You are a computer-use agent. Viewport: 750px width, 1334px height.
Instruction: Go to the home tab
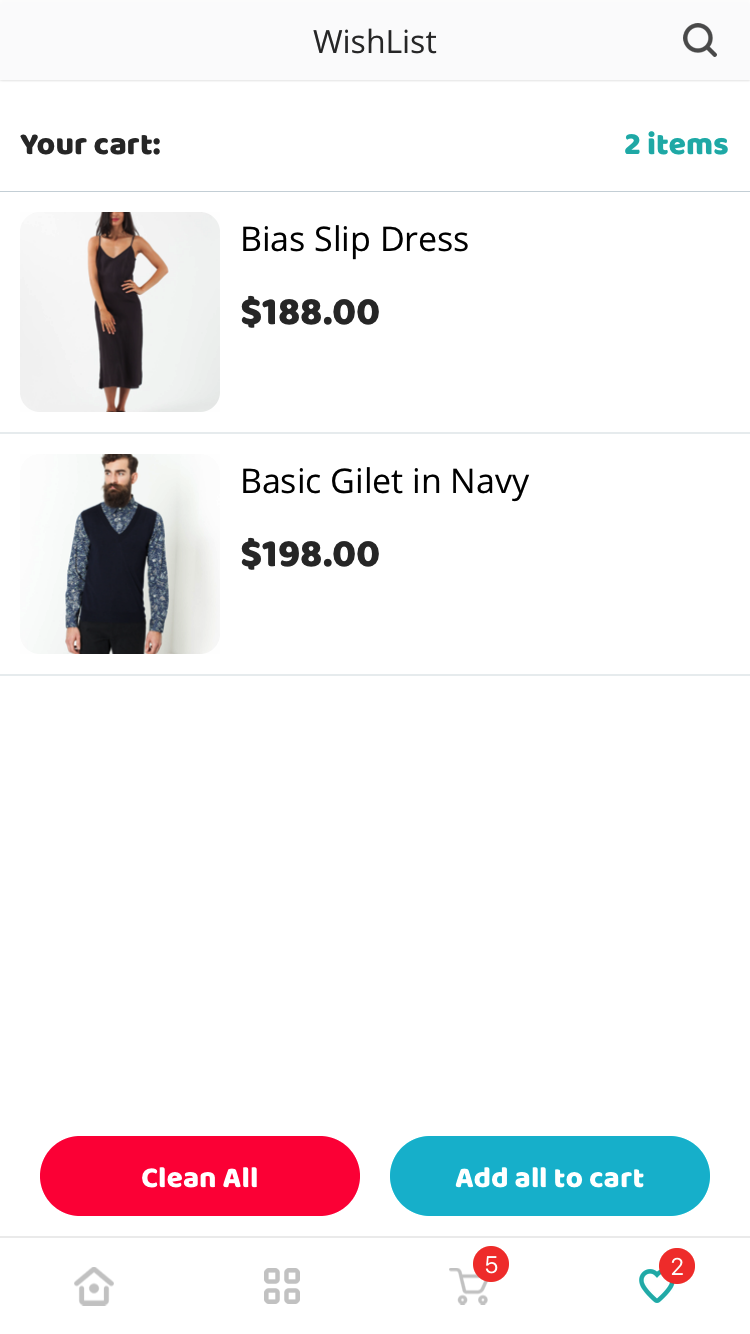94,1285
